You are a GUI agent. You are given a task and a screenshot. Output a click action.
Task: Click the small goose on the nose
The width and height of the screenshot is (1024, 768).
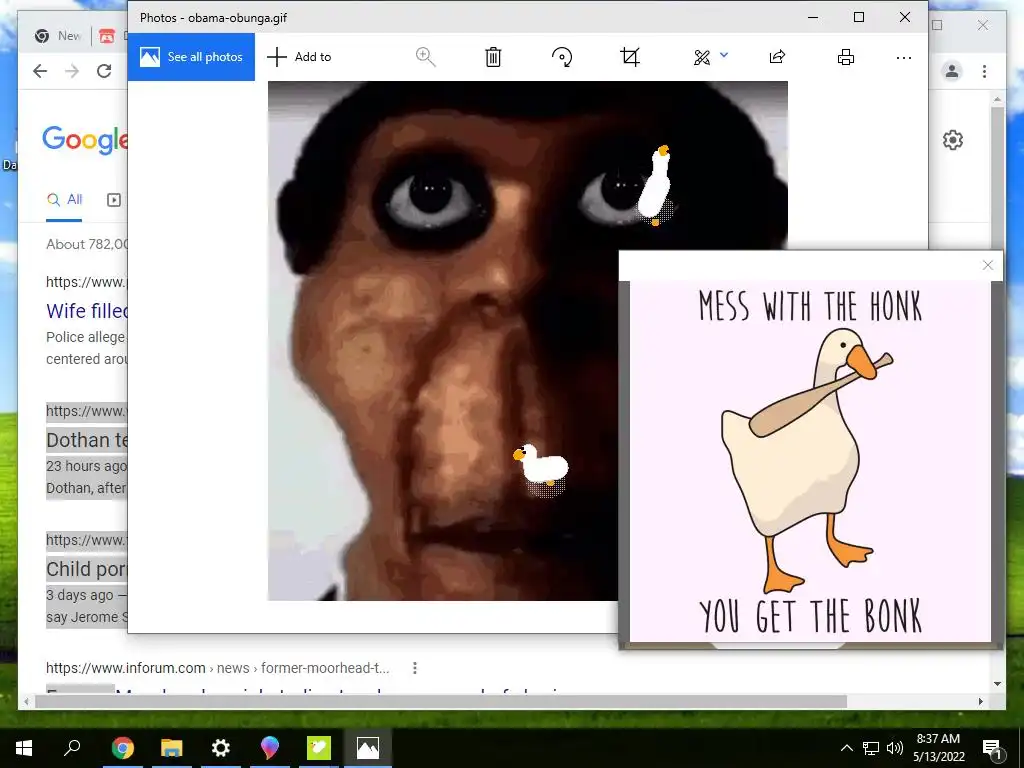click(541, 466)
